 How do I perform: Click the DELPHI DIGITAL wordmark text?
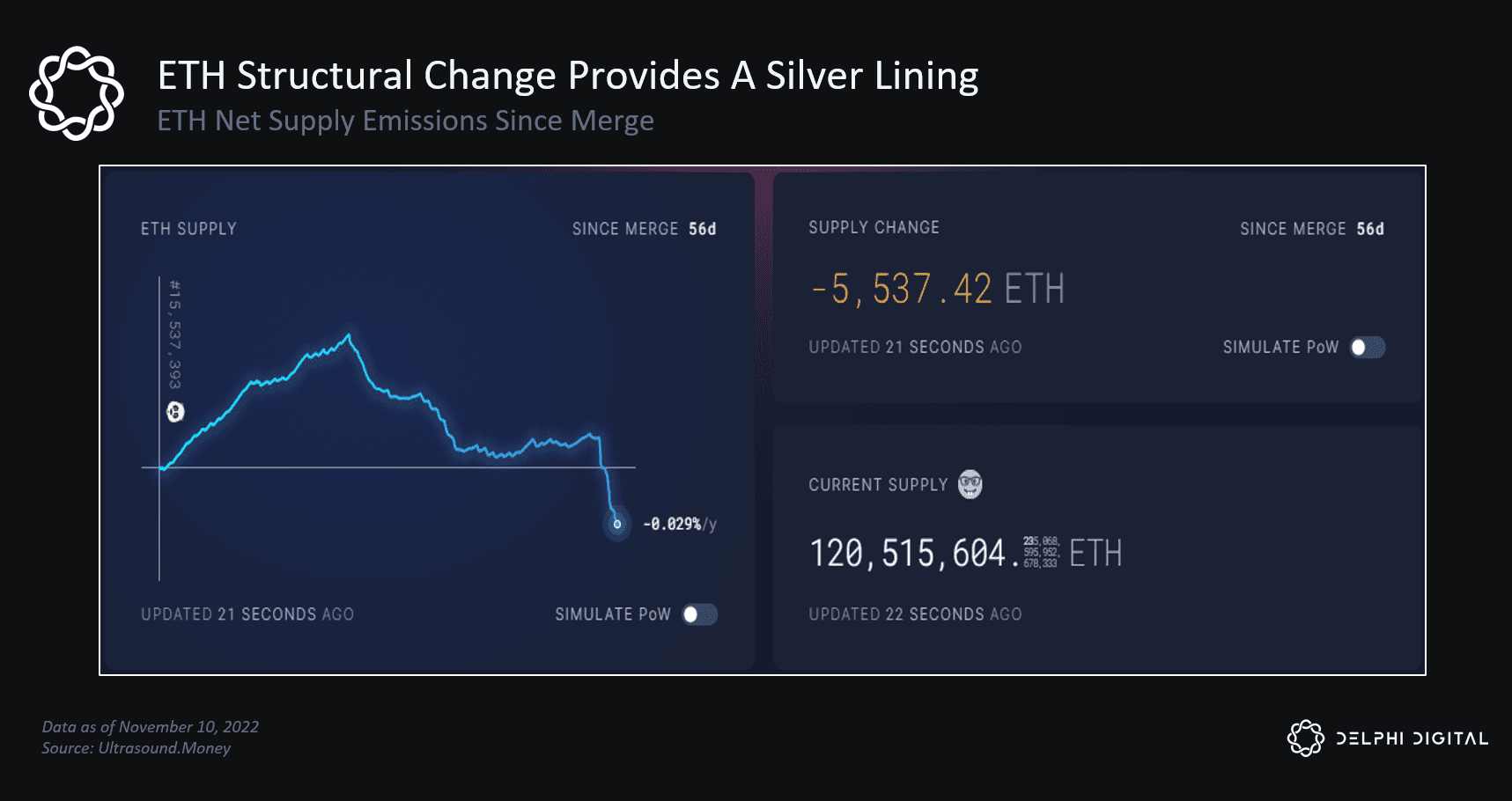(1412, 739)
